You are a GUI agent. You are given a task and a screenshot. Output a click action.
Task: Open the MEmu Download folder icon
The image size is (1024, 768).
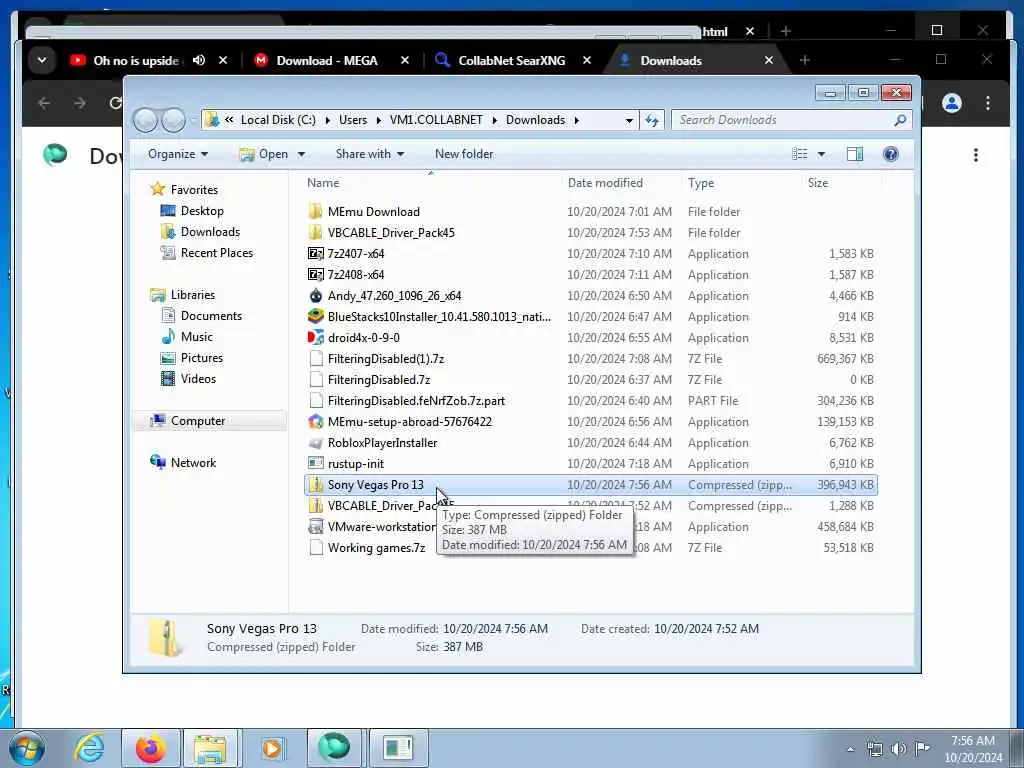pos(316,212)
